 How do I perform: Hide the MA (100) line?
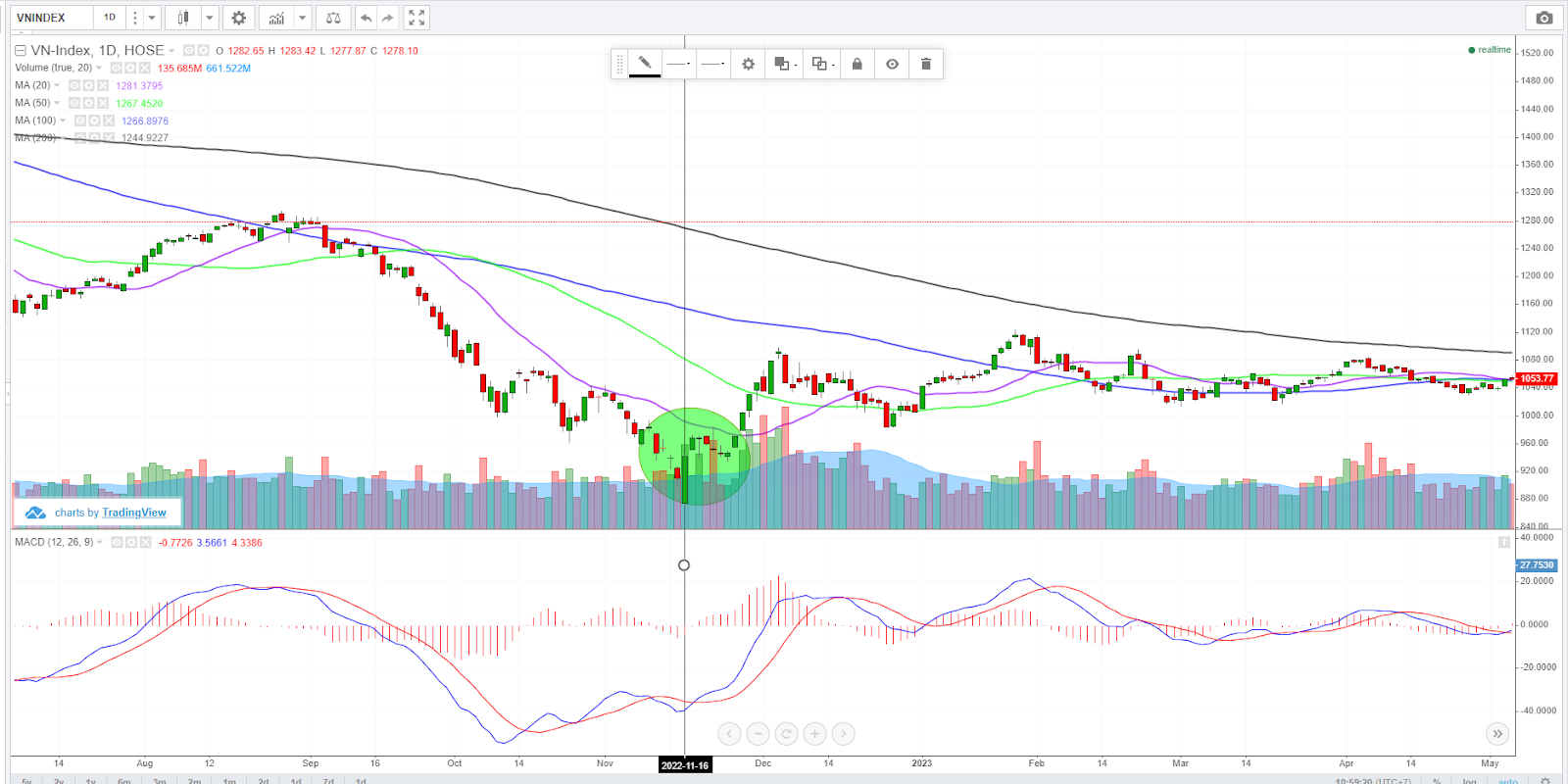[80, 121]
